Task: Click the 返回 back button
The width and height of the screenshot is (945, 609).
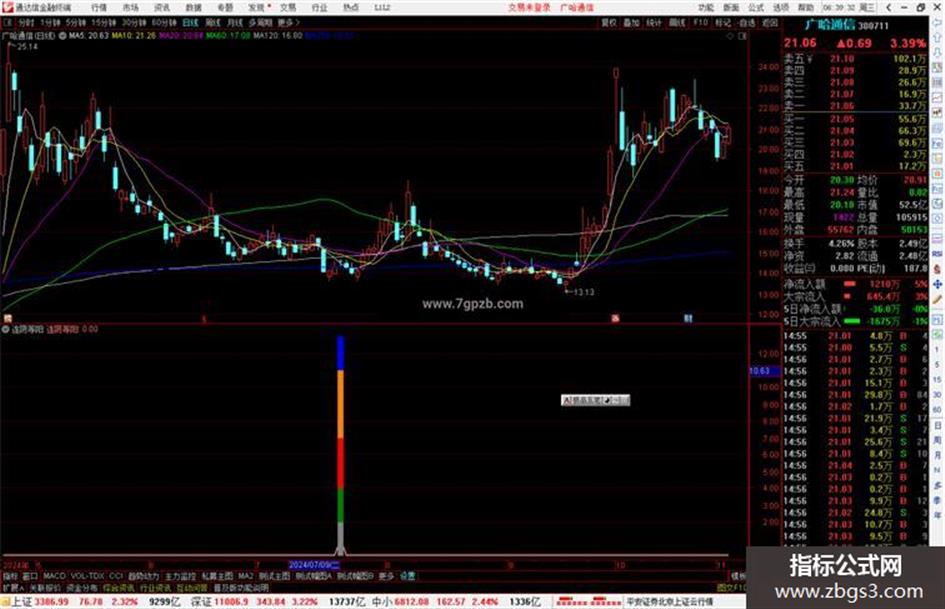Action: coord(770,22)
